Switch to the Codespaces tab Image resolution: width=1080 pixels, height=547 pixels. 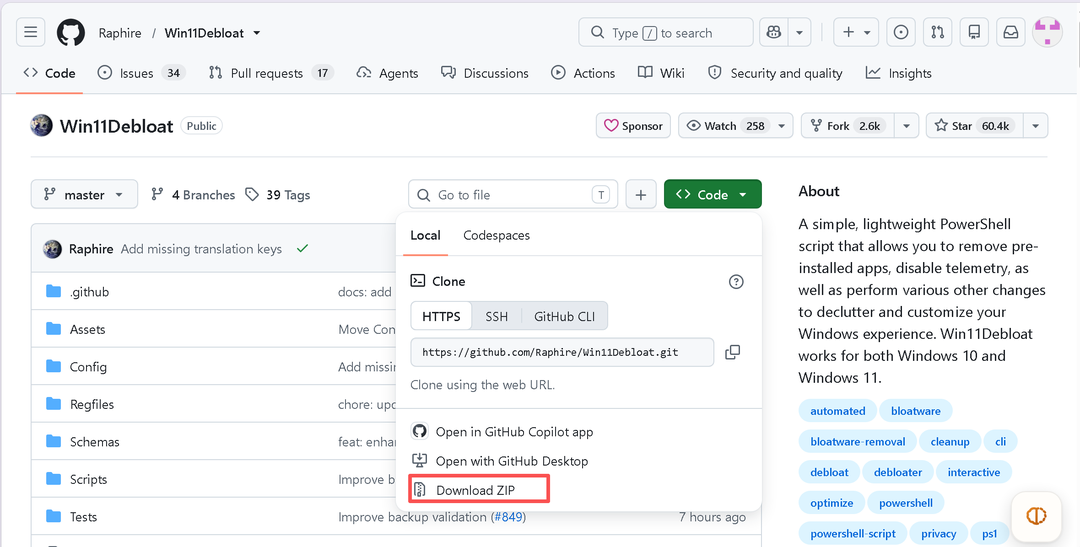point(497,235)
